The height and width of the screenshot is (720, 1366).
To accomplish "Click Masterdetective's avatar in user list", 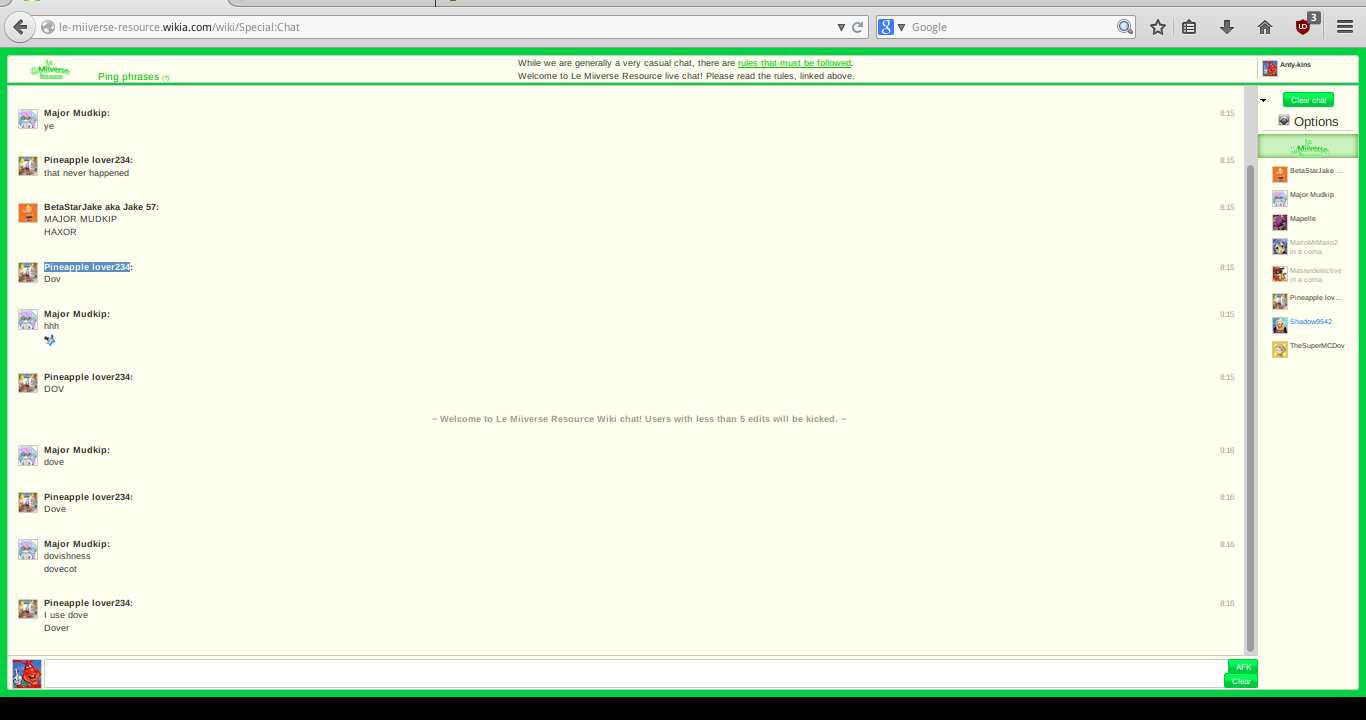I will coord(1280,274).
